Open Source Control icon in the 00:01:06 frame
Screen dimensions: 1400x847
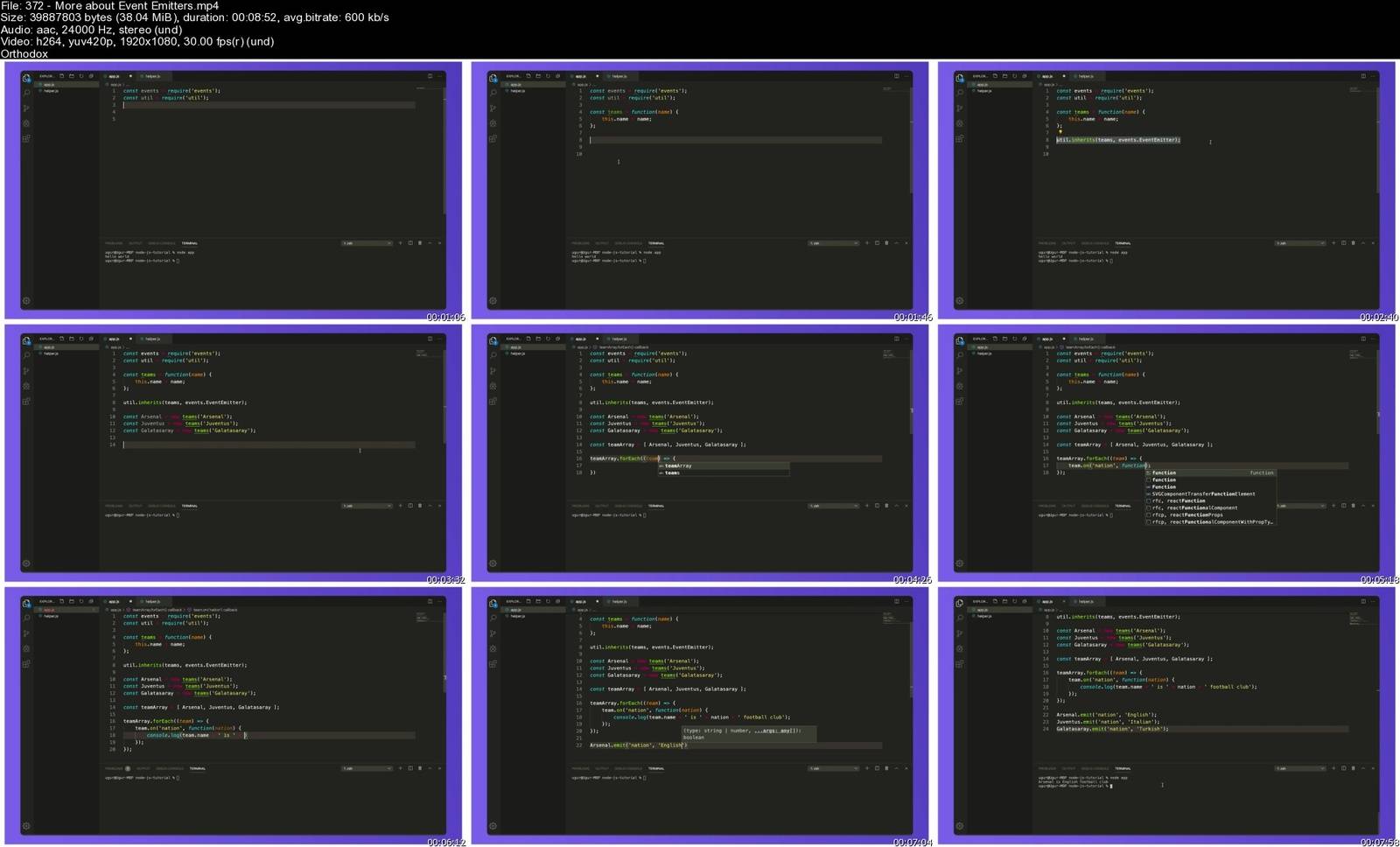[27, 108]
